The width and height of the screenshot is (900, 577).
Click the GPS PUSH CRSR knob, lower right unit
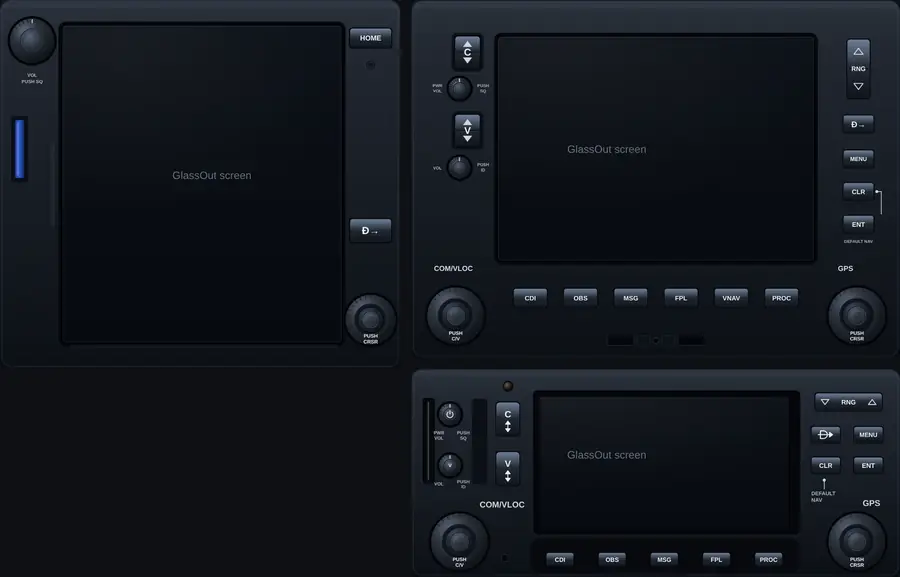tap(856, 541)
